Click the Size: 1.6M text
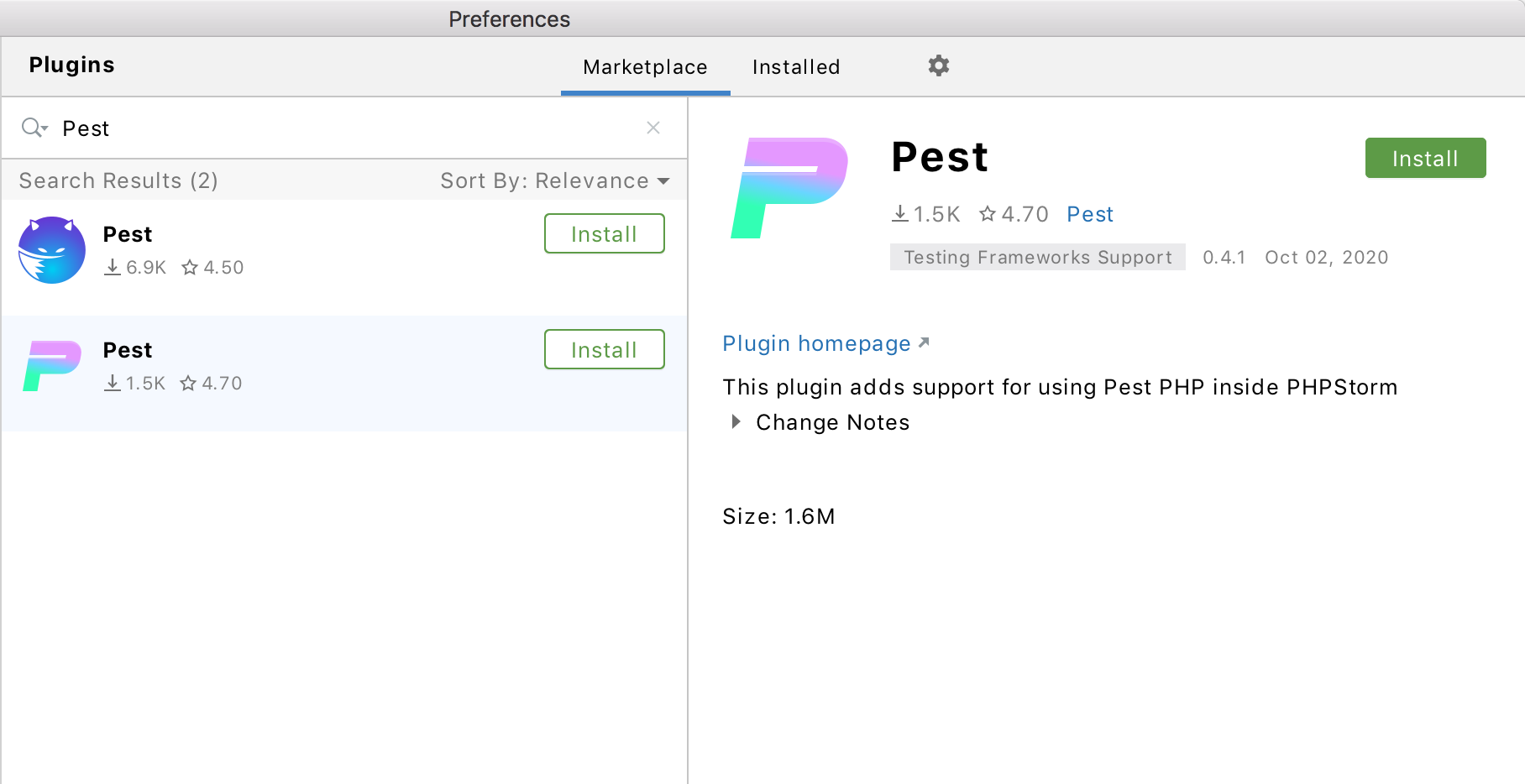The height and width of the screenshot is (784, 1525). (778, 516)
